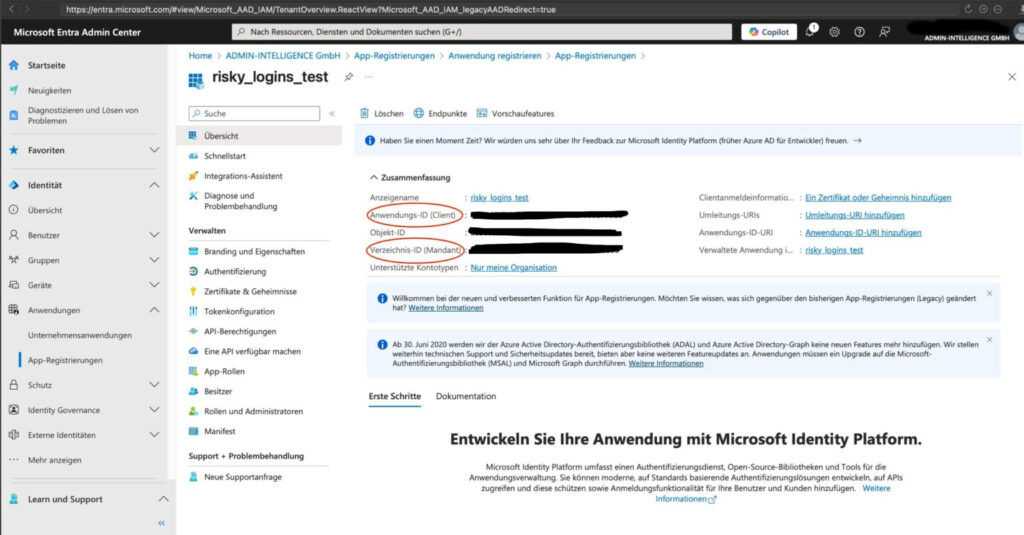The width and height of the screenshot is (1024, 535).
Task: Open Anwendung registrieren breadcrumb
Action: click(x=494, y=56)
